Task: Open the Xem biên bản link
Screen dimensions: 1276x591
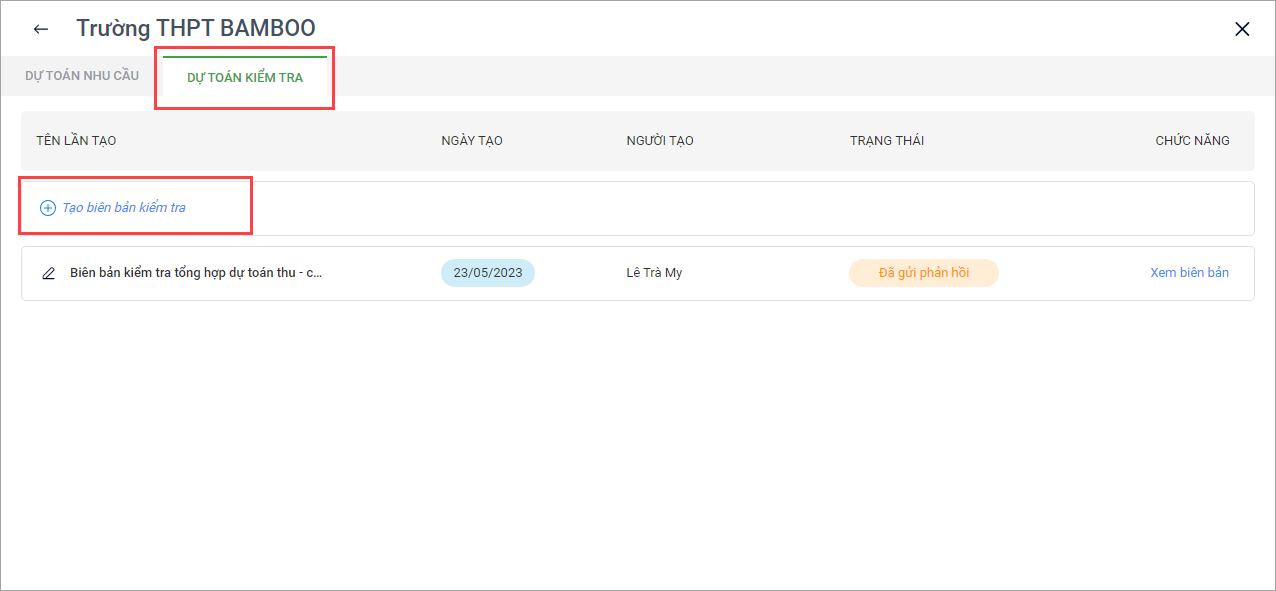Action: (x=1189, y=273)
